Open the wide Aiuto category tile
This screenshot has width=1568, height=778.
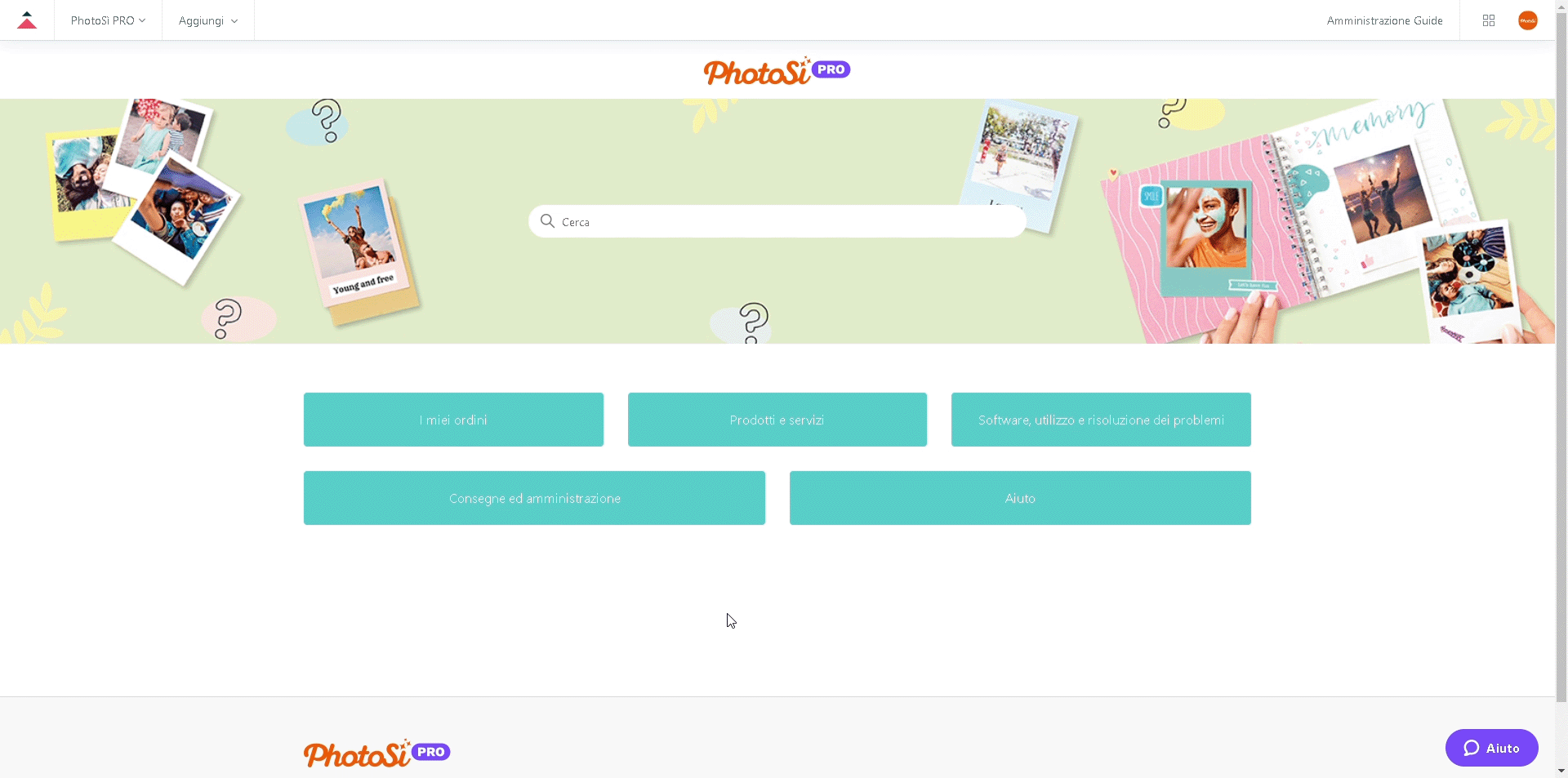pos(1020,498)
